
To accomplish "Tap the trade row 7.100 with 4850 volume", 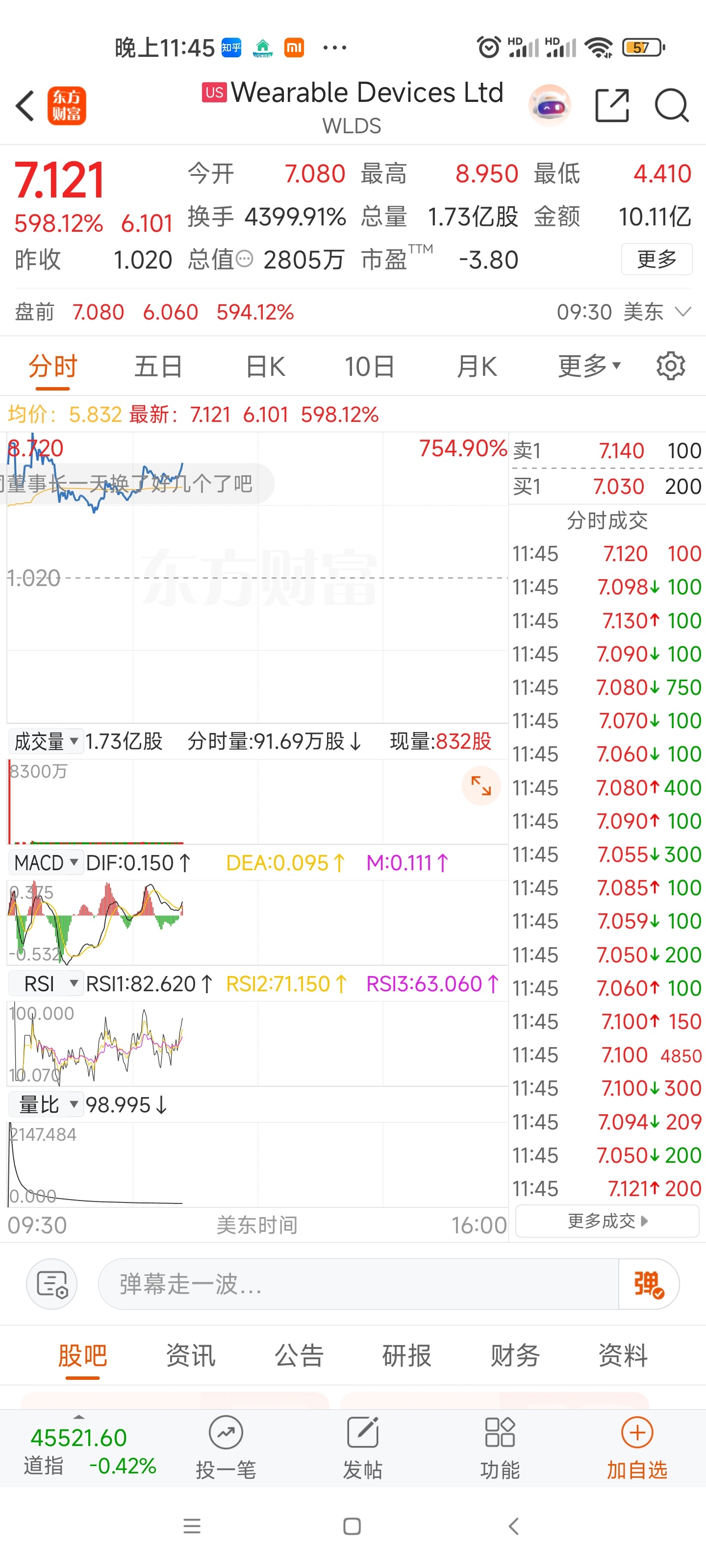I will coord(607,1055).
